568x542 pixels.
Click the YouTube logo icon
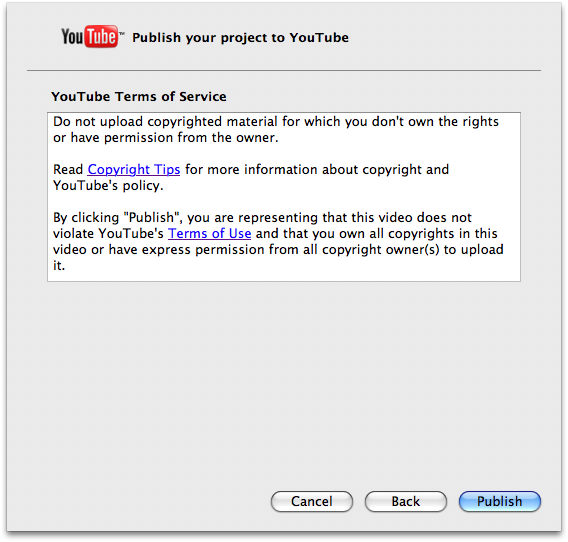[92, 36]
